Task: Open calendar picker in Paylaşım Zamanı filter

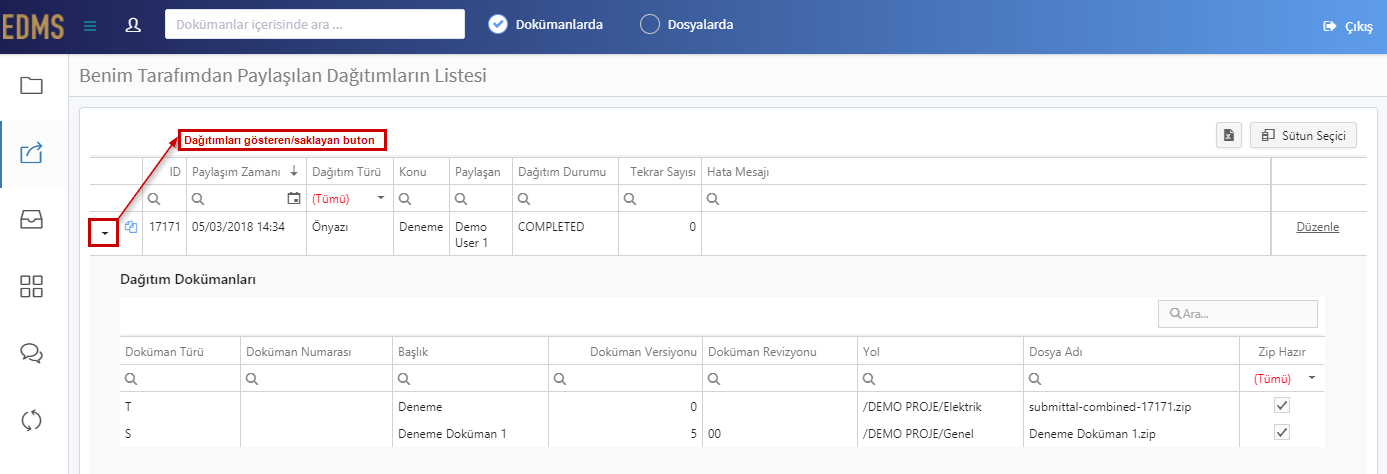Action: [293, 198]
